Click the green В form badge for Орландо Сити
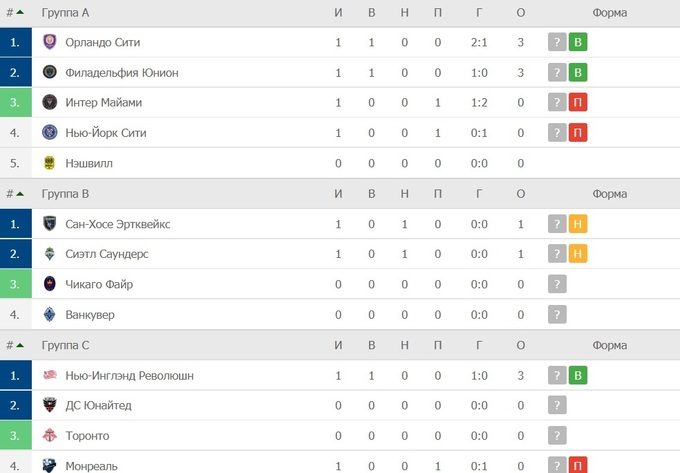This screenshot has width=680, height=473. pos(578,42)
